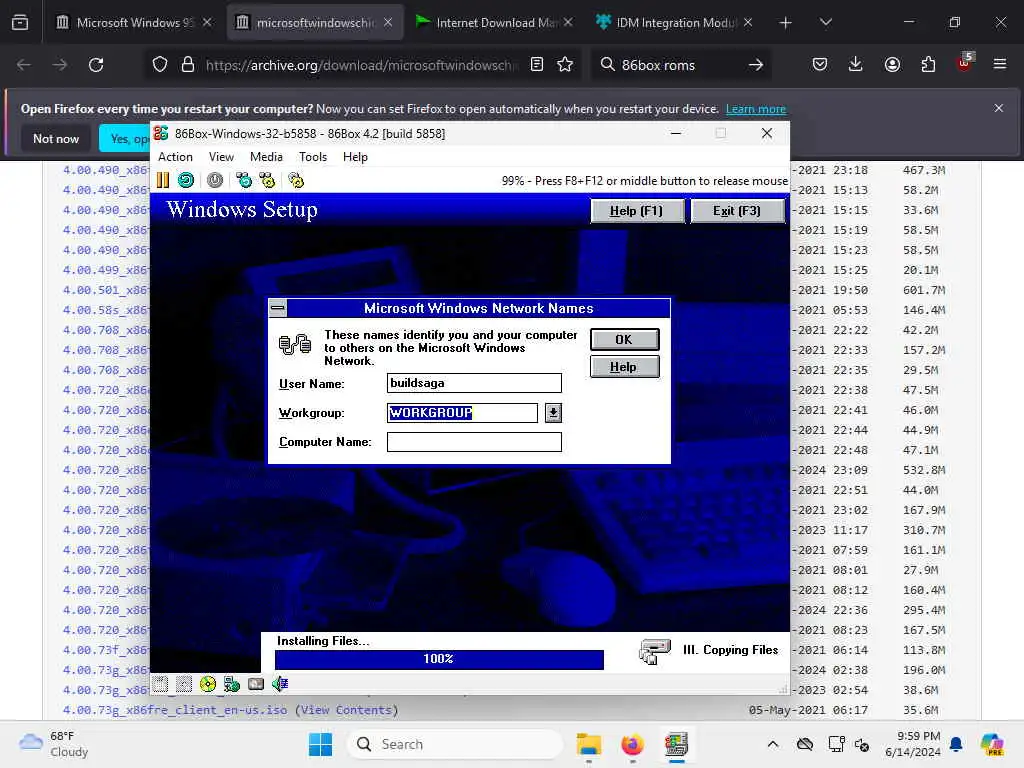Click Firefox icon in taskbar
This screenshot has height=768, width=1024.
point(632,744)
